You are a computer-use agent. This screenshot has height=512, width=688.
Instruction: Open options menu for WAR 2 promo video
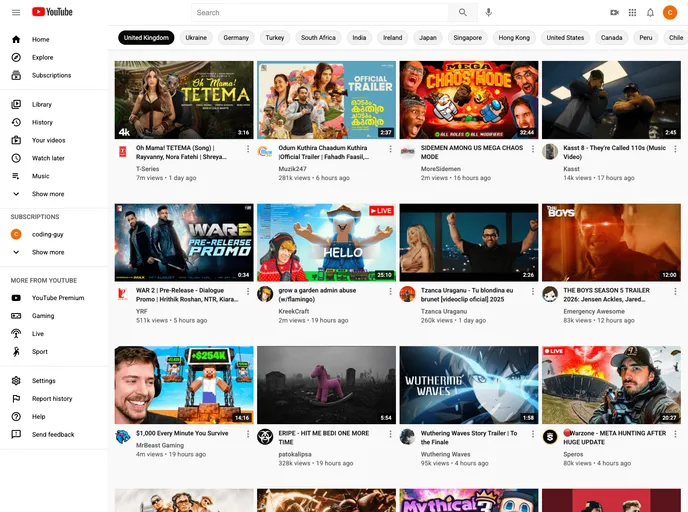point(248,291)
